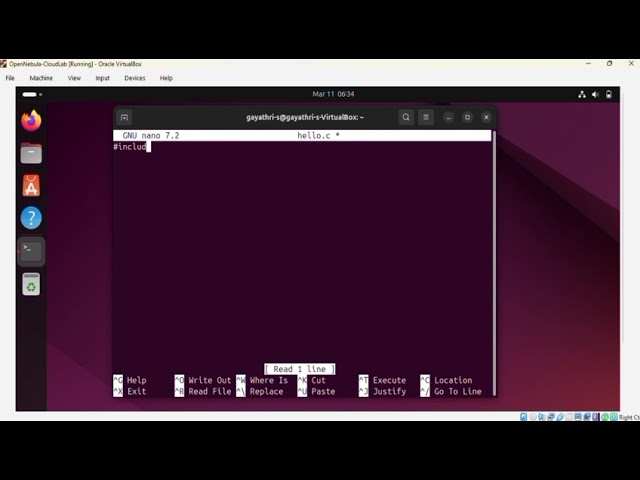The image size is (640, 480).
Task: Open the Input menu
Action: coord(102,78)
